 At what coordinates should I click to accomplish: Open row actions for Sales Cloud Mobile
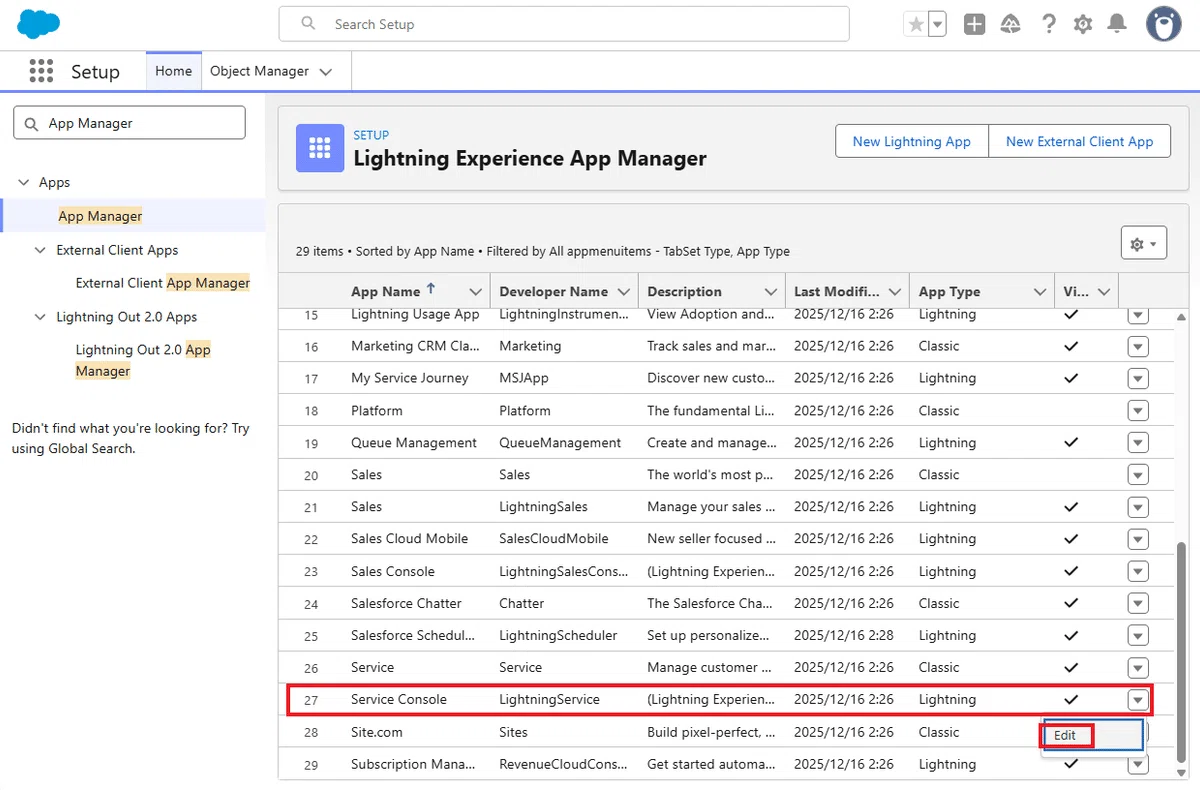click(x=1138, y=539)
